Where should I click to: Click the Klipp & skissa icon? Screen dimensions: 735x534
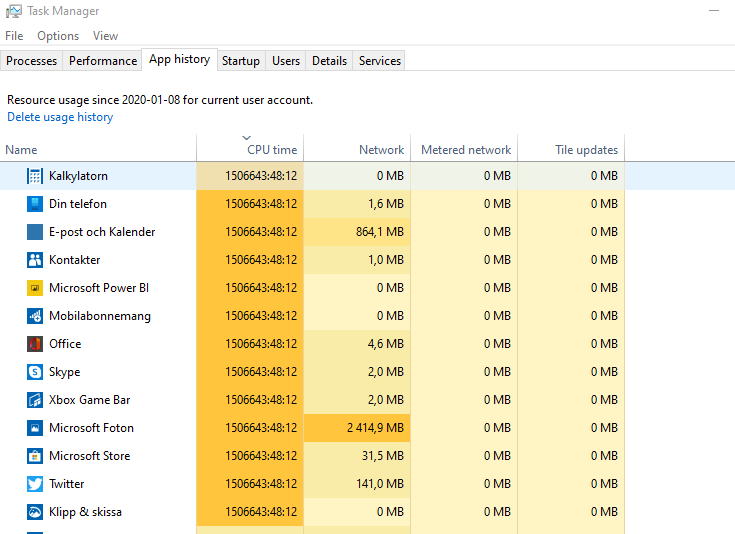click(x=35, y=512)
